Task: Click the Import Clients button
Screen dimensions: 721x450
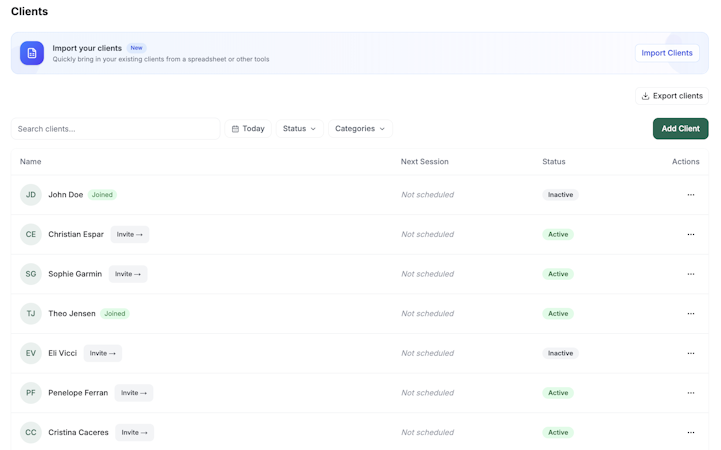Action: [x=667, y=53]
